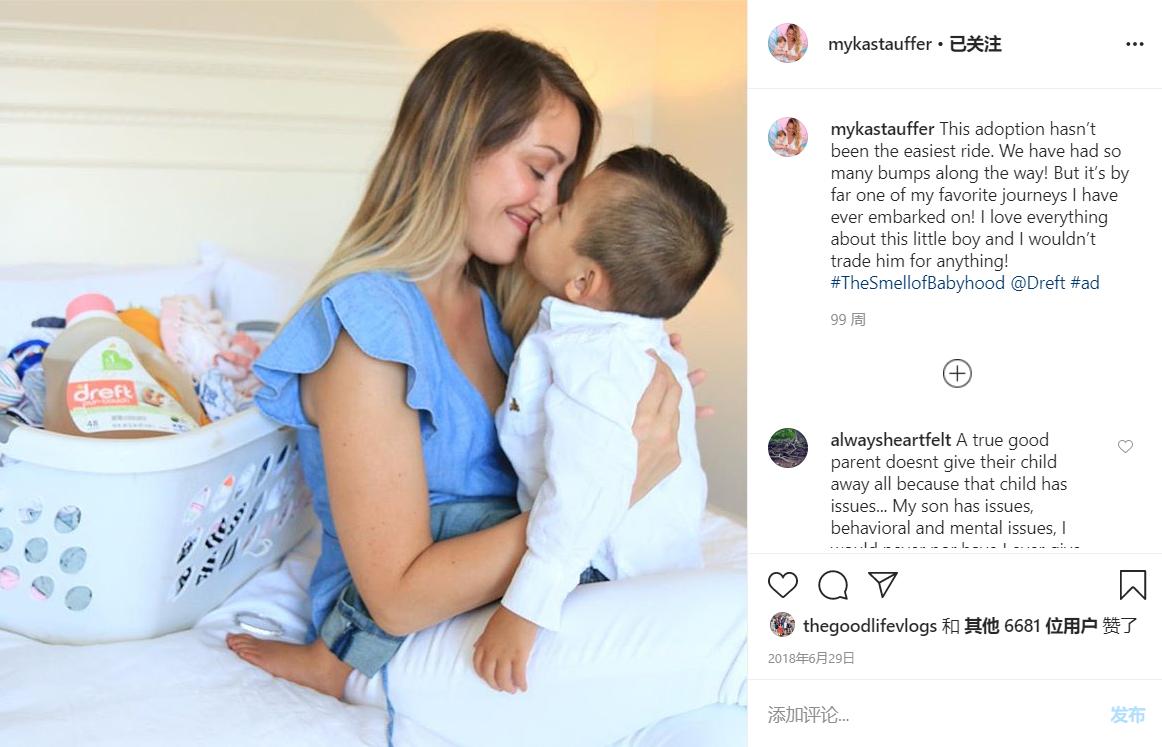View the 其他 6681 位用户 likes list
The height and width of the screenshot is (747, 1162).
pos(1031,625)
